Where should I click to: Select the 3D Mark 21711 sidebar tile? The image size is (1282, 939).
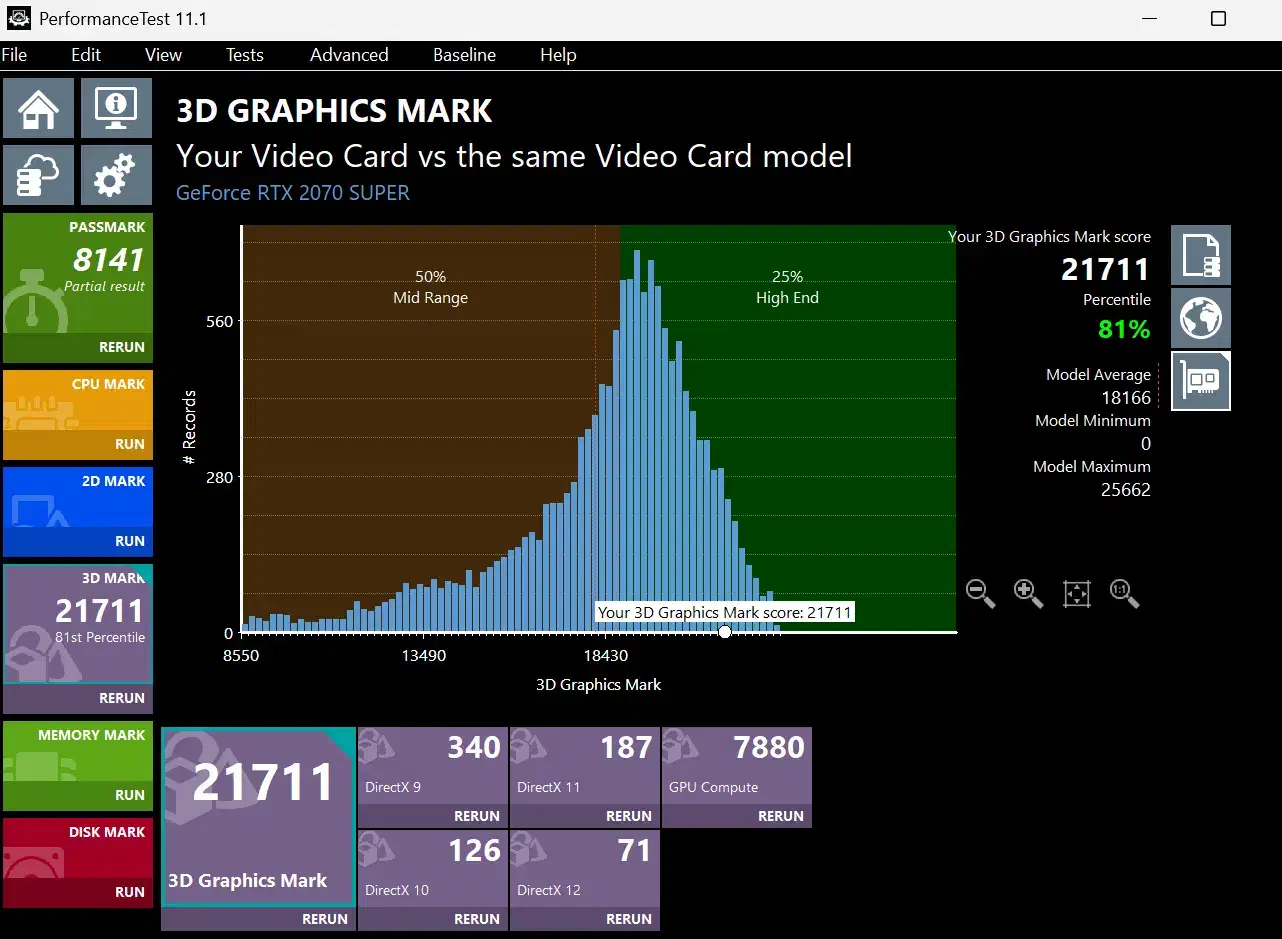tap(78, 625)
